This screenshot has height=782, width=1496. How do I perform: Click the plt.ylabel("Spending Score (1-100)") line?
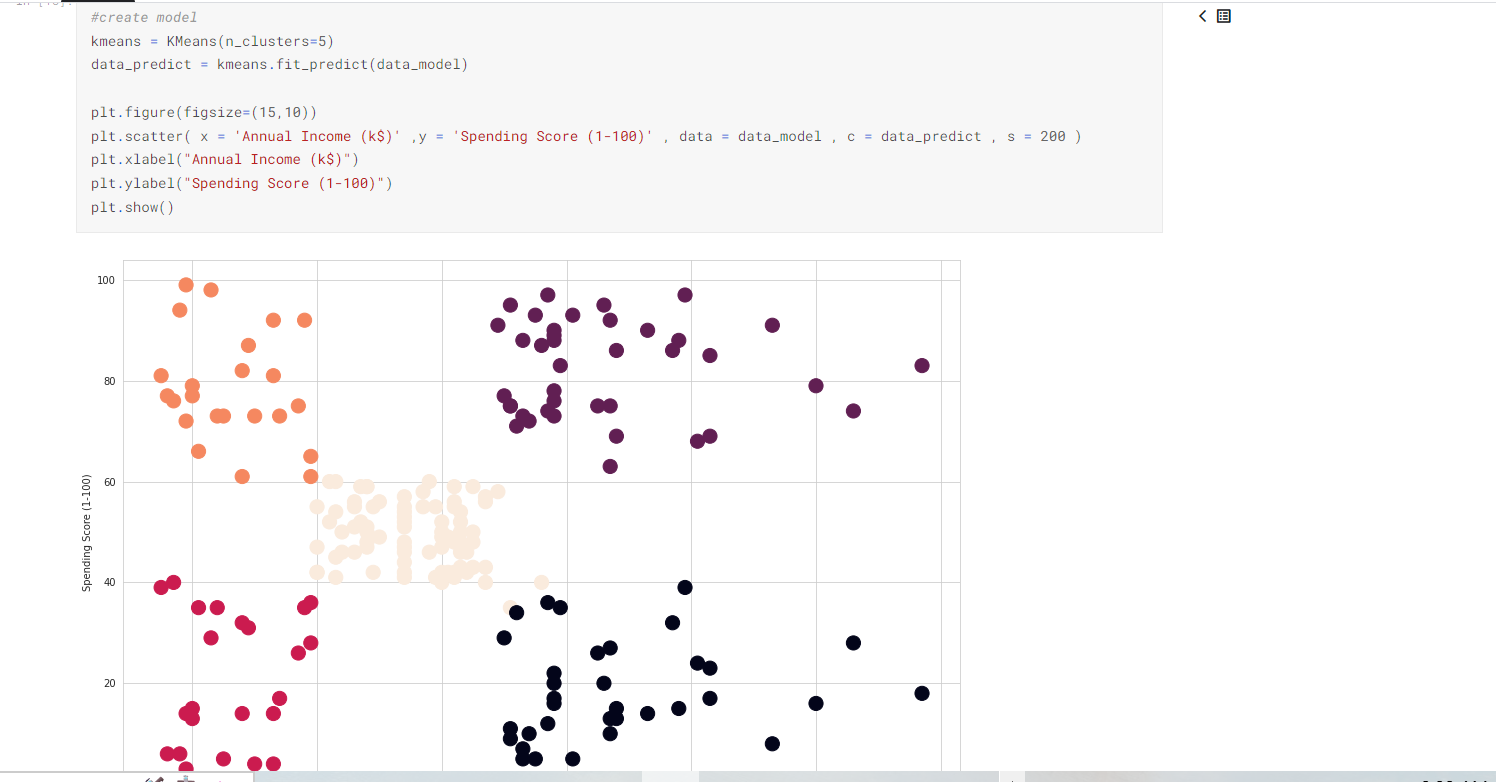pyautogui.click(x=241, y=184)
